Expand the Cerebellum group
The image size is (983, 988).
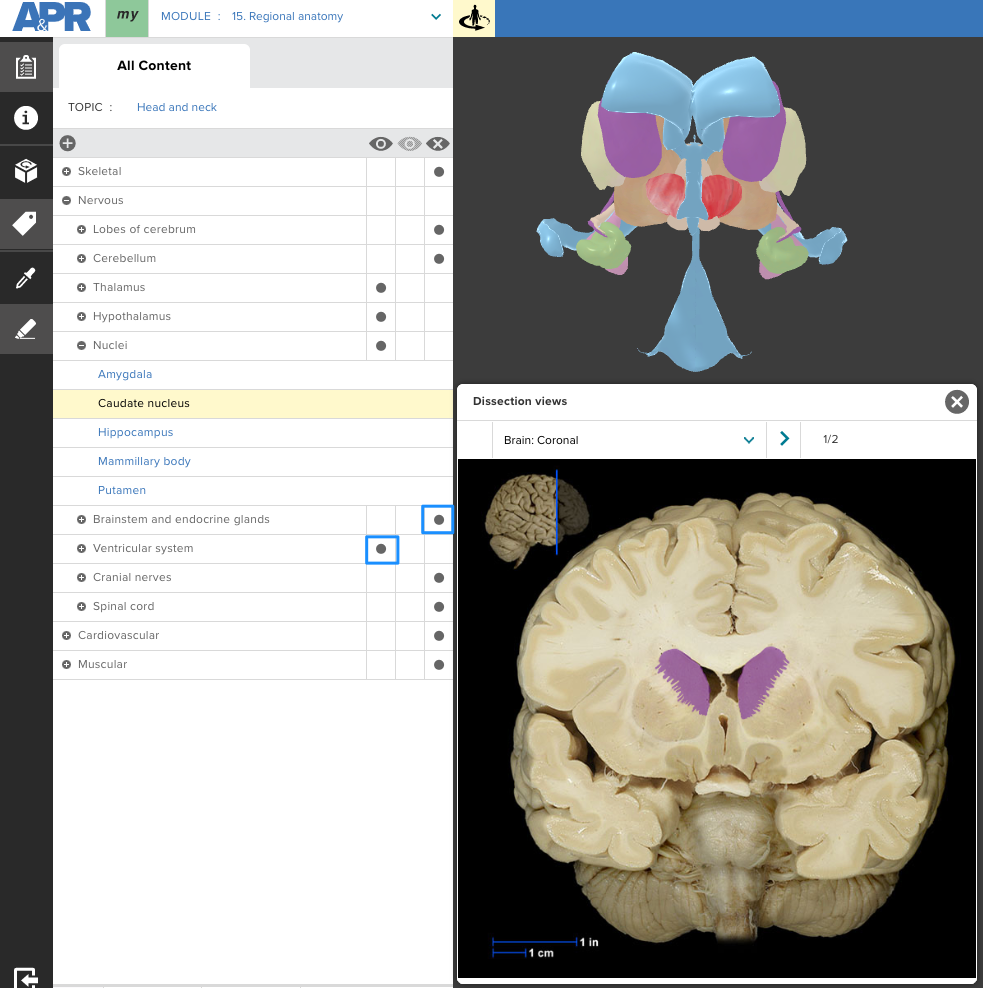click(x=81, y=258)
